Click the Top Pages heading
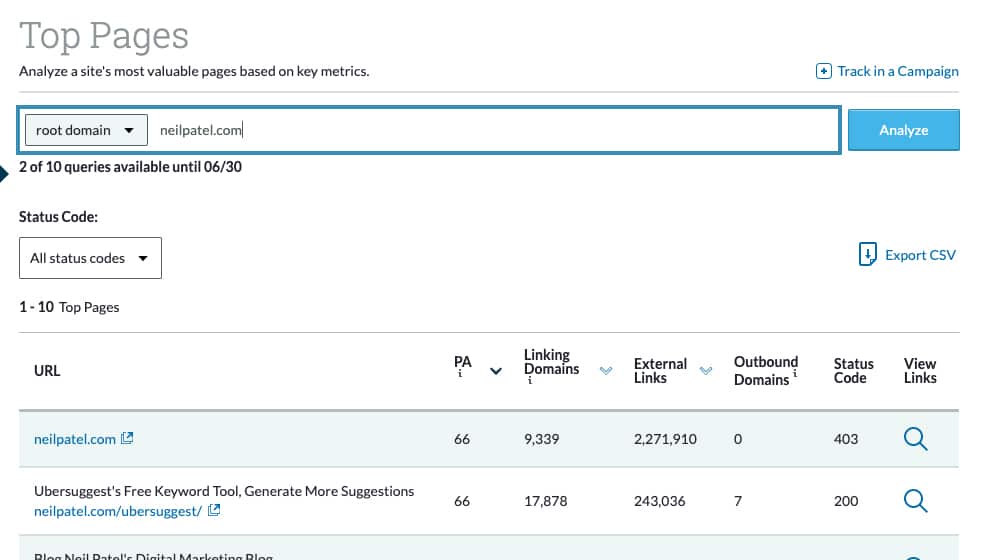The image size is (1000, 560). pyautogui.click(x=104, y=36)
